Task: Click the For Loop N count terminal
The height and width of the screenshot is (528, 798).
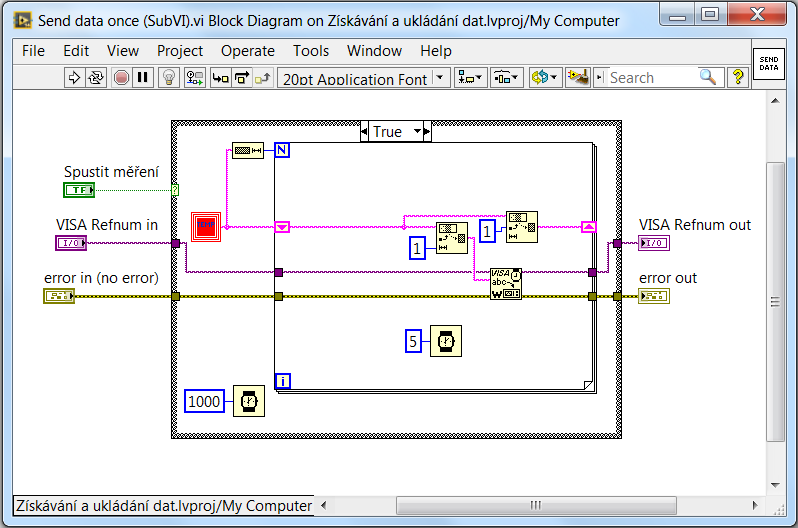Action: click(282, 150)
